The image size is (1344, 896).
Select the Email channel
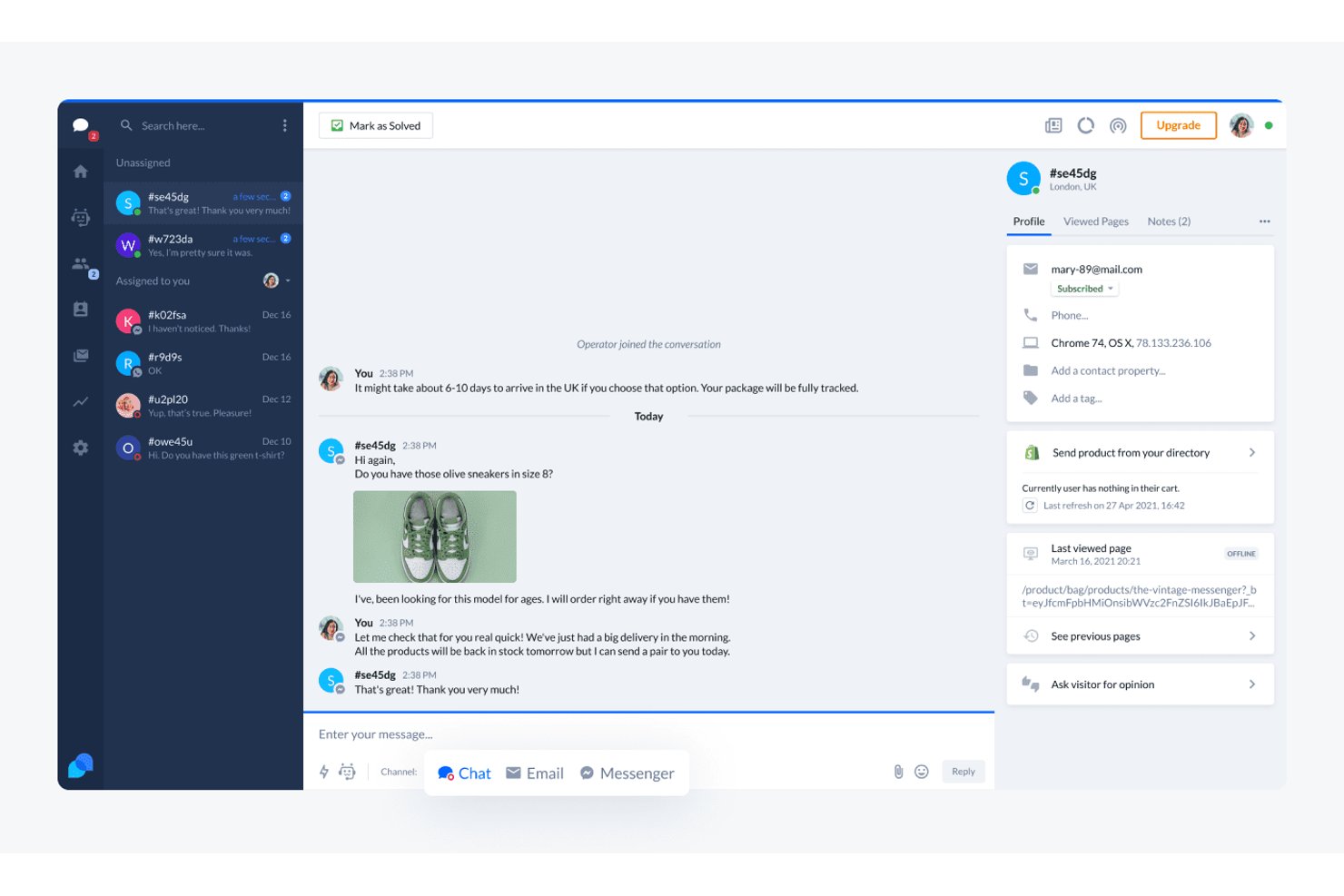point(535,773)
